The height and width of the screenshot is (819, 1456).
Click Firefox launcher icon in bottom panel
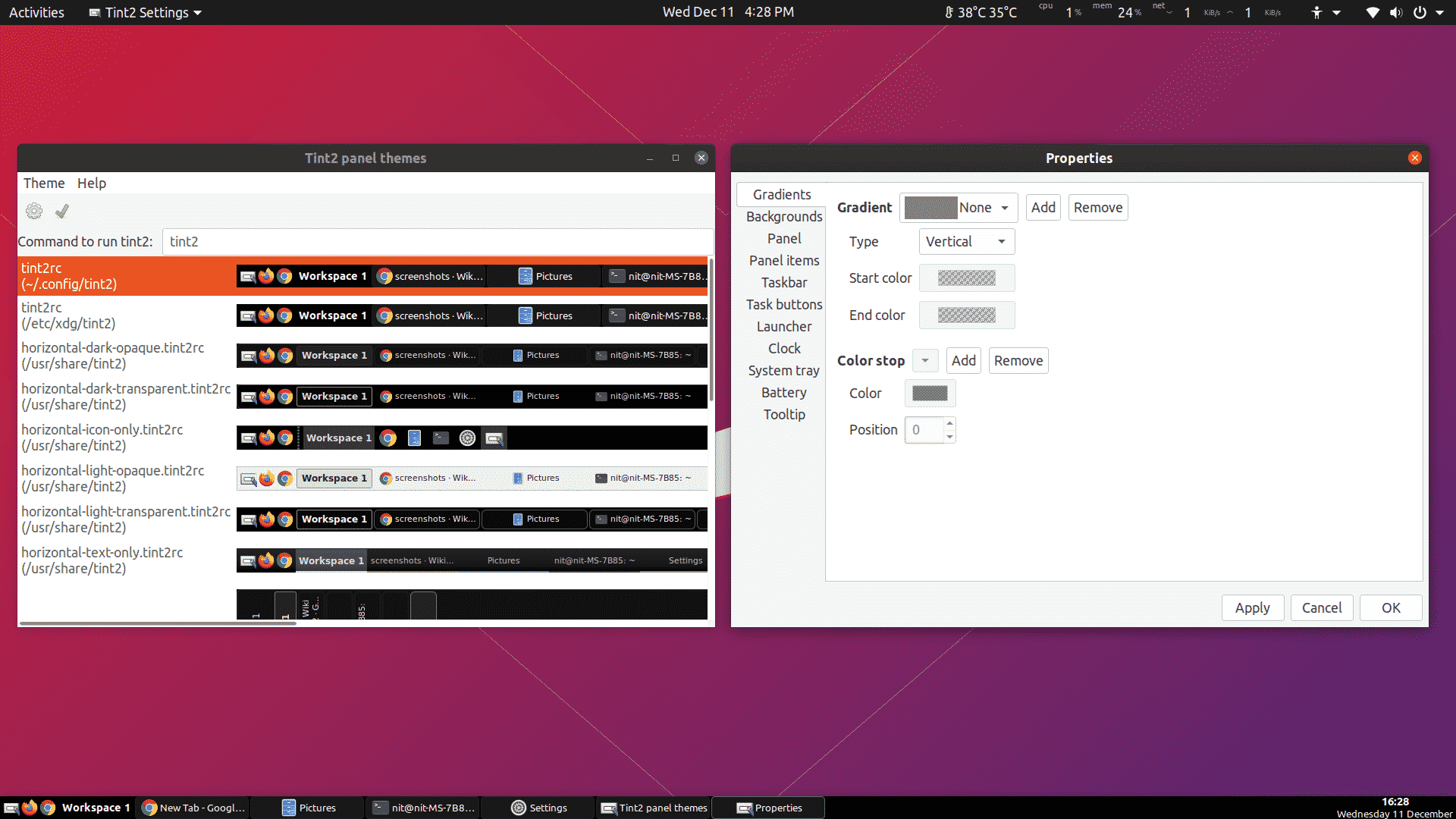(30, 808)
